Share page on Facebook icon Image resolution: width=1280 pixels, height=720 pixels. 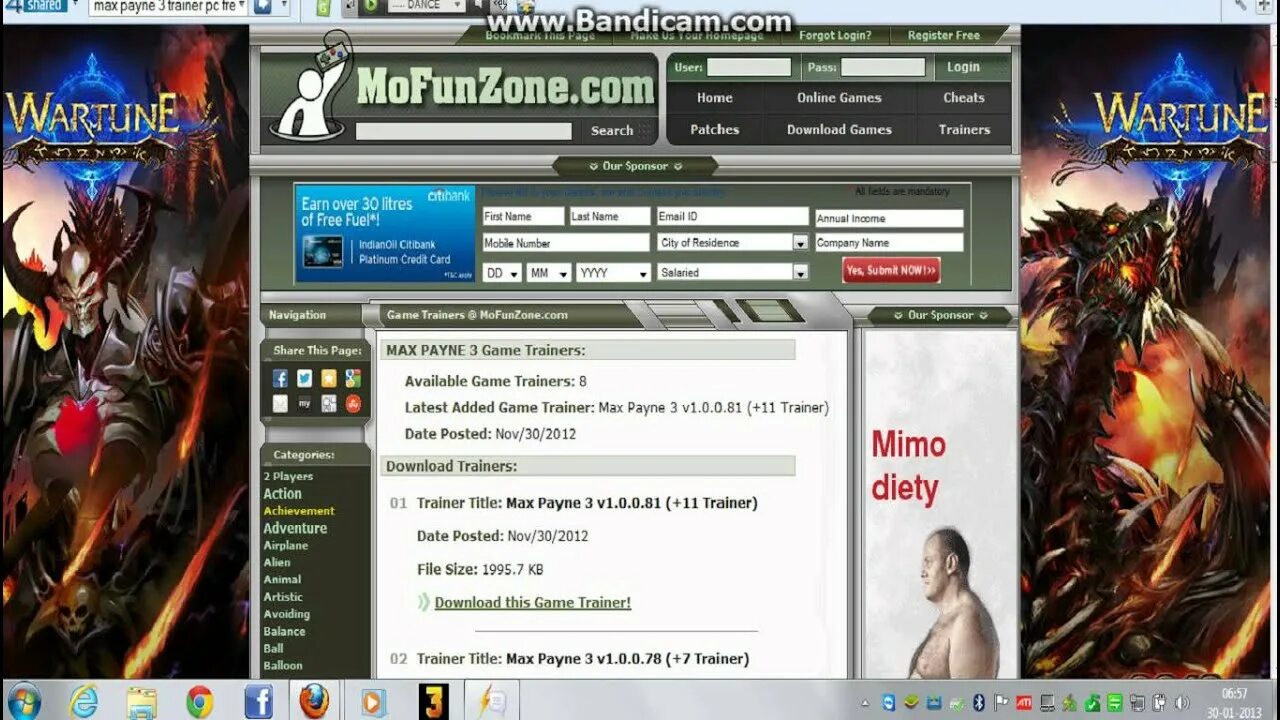point(280,378)
